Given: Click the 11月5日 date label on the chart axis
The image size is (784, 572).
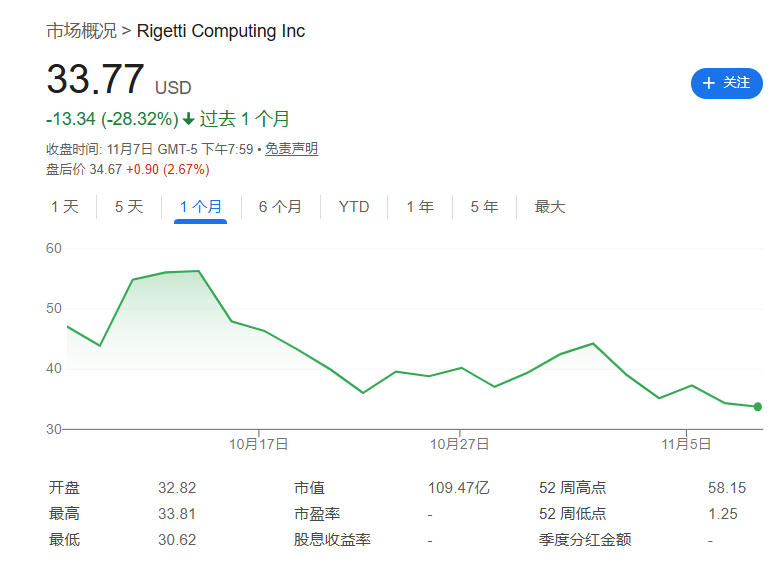Looking at the screenshot, I should [687, 444].
